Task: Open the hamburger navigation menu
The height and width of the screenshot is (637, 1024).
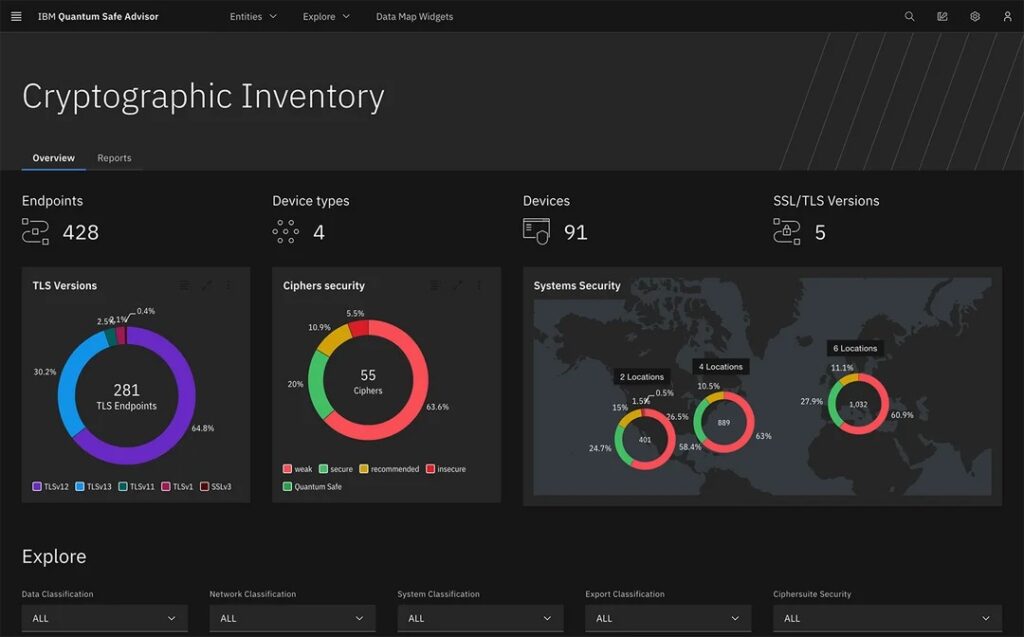Action: (x=15, y=16)
